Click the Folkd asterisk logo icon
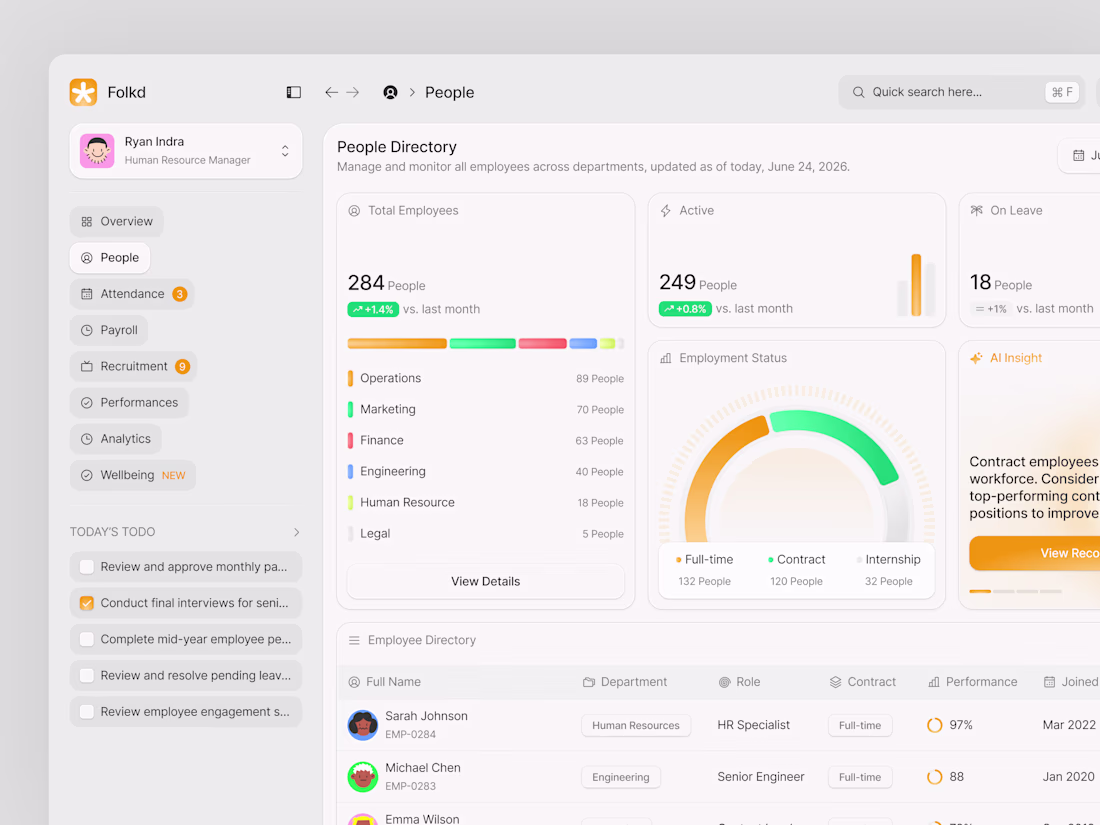This screenshot has height=825, width=1100. tap(83, 92)
